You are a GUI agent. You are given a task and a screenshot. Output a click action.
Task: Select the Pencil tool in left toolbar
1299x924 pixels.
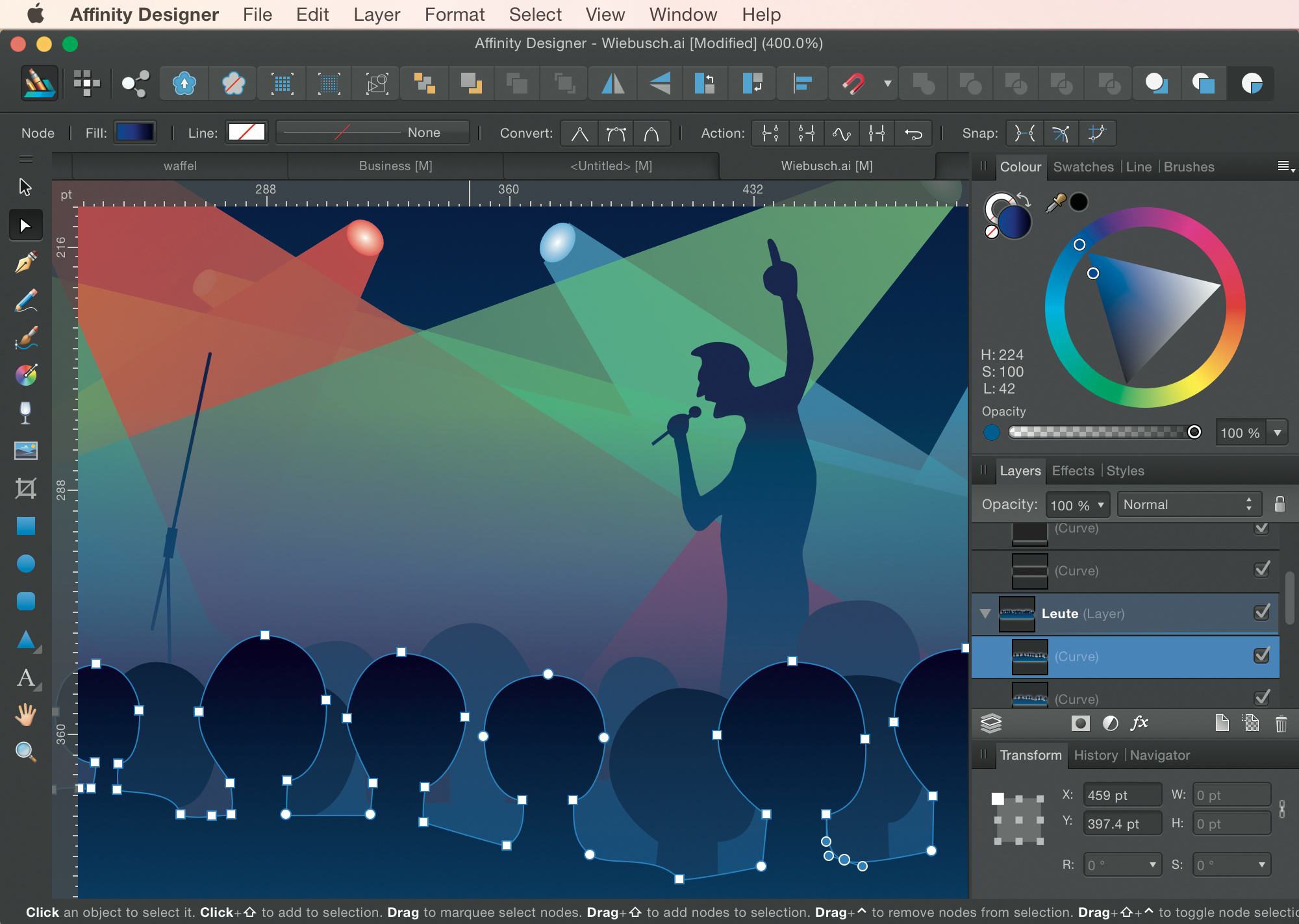[26, 301]
